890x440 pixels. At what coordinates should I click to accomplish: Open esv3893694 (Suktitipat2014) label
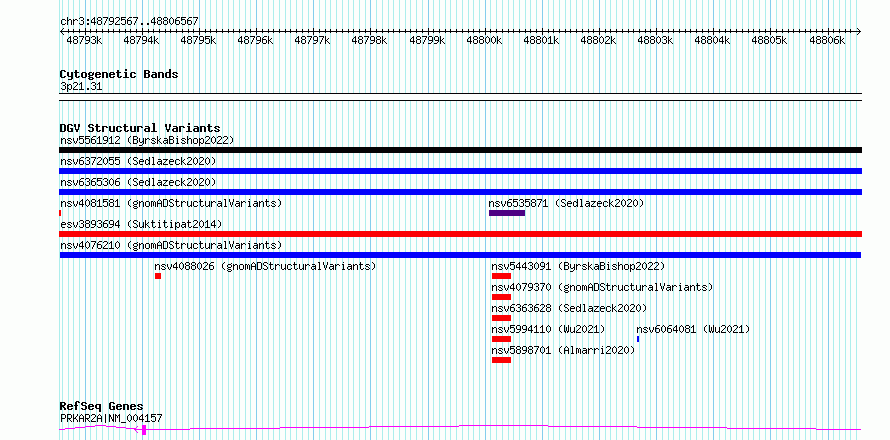pyautogui.click(x=141, y=224)
